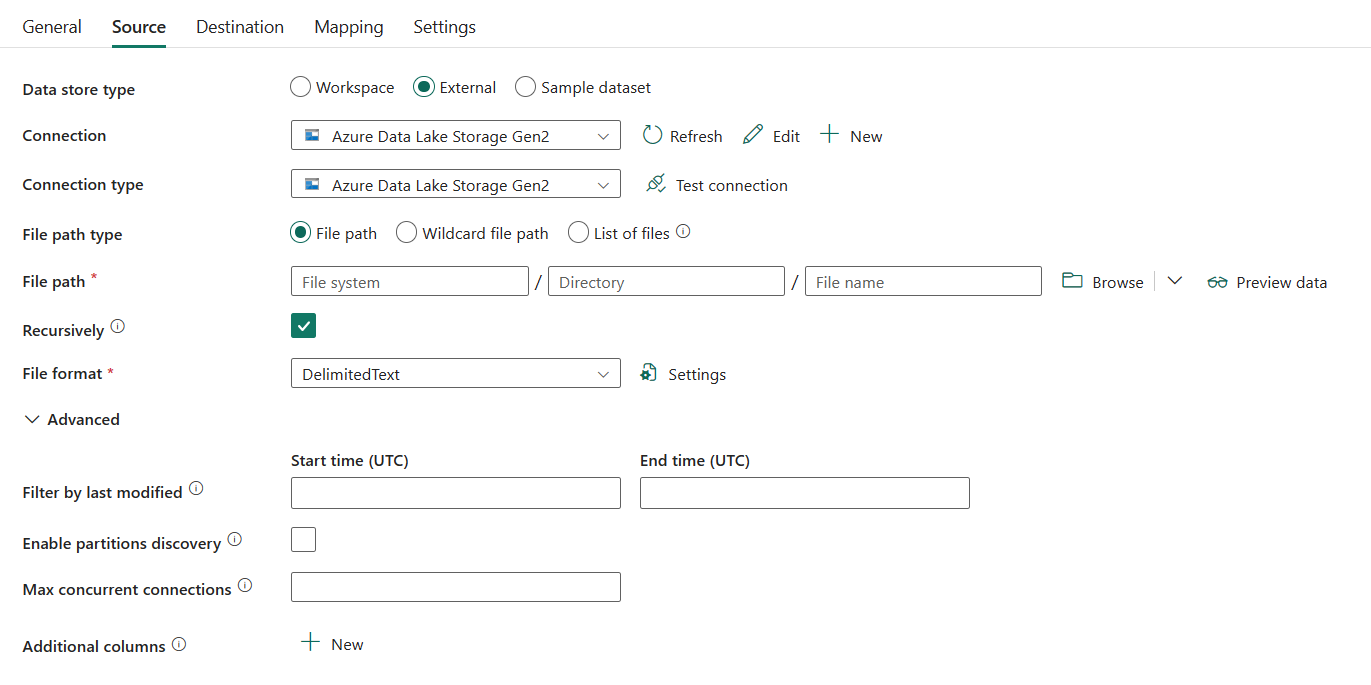Open the chevron dropdown next to Browse
Screen dimensions: 1371x685
click(1175, 281)
